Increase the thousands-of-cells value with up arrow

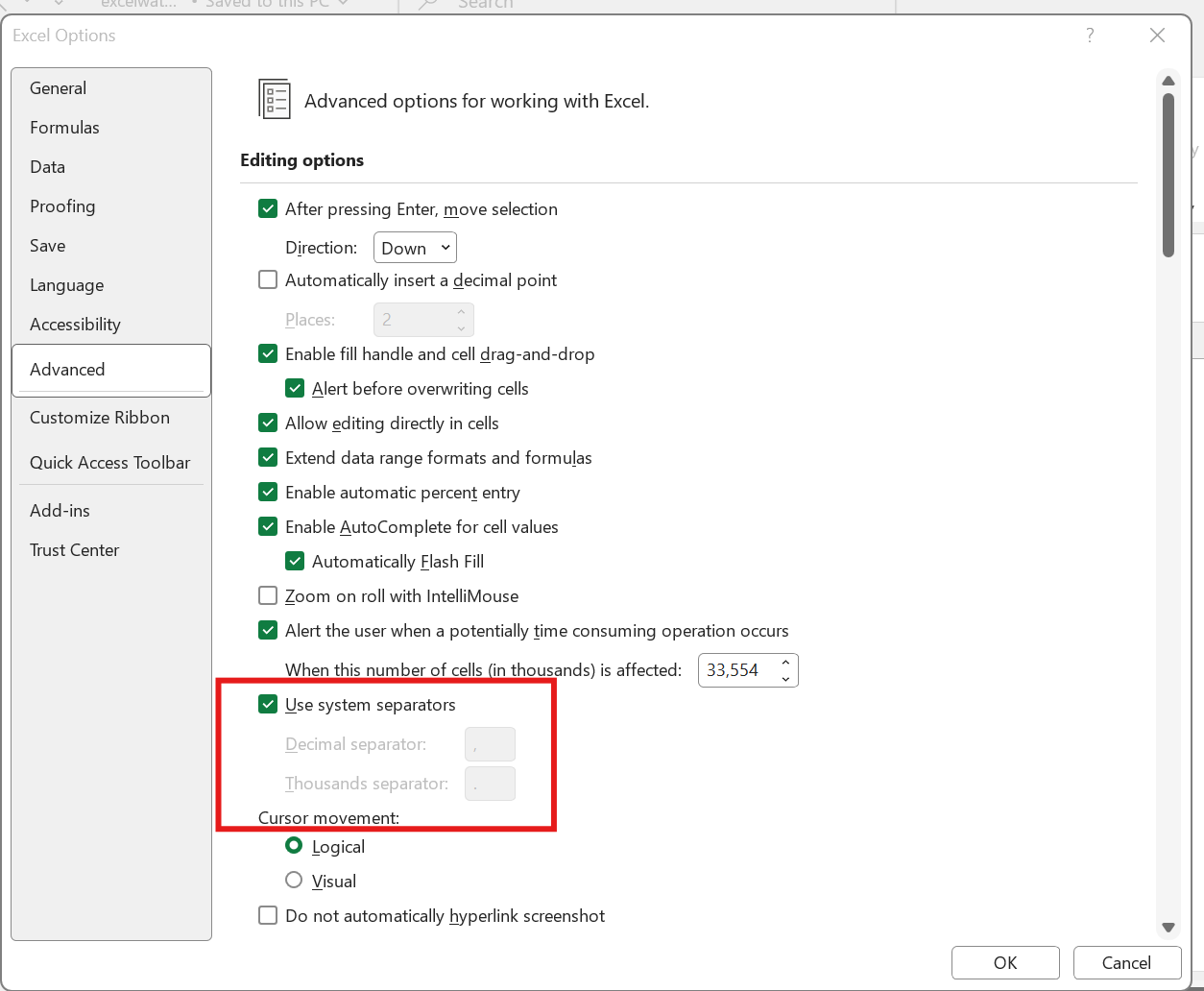pyautogui.click(x=785, y=663)
